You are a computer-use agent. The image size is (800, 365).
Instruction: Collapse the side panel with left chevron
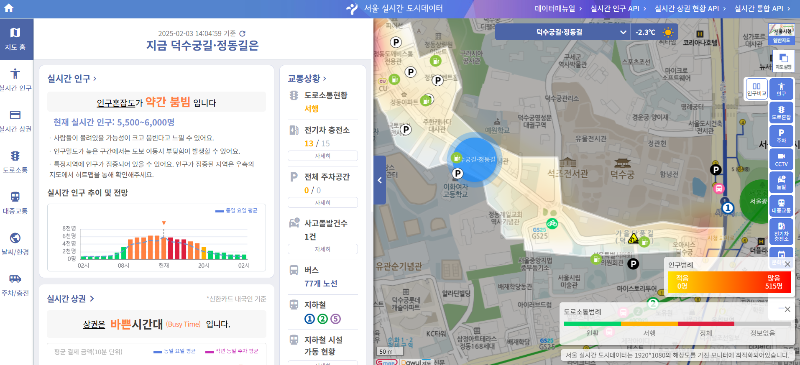[380, 180]
